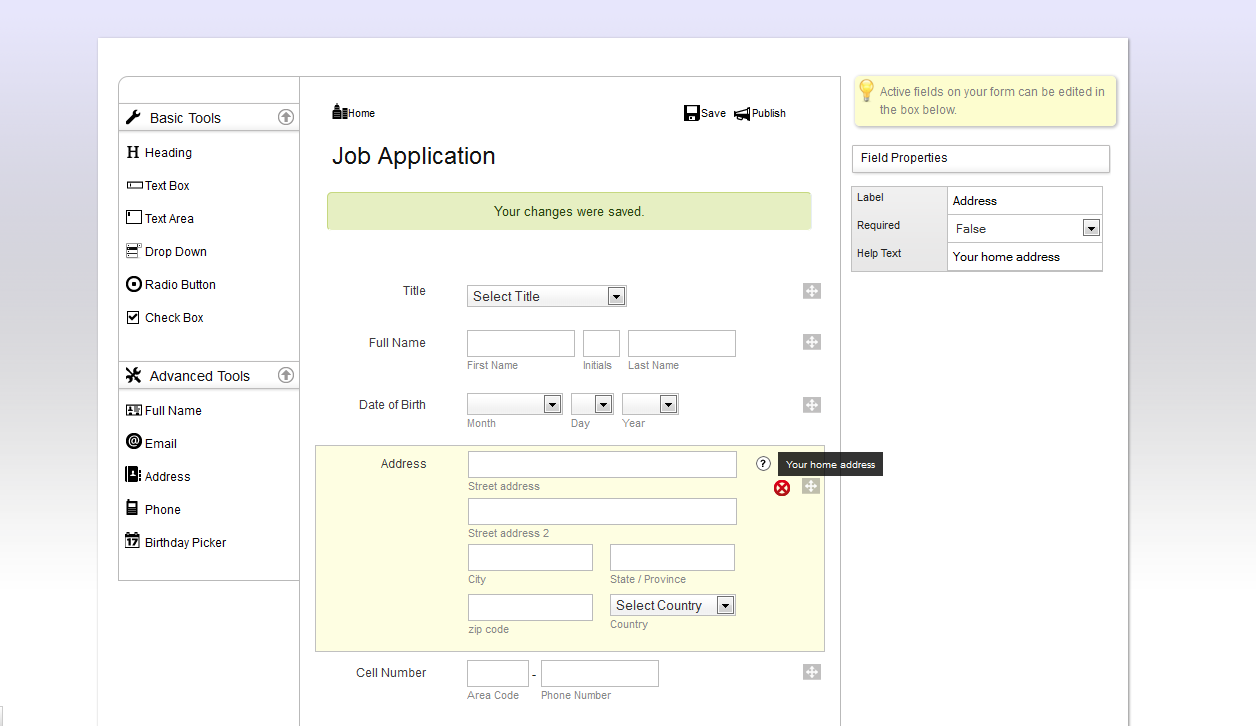Screen dimensions: 1256x726
Task: Pick the Phone tool icon
Action: [x=132, y=508]
